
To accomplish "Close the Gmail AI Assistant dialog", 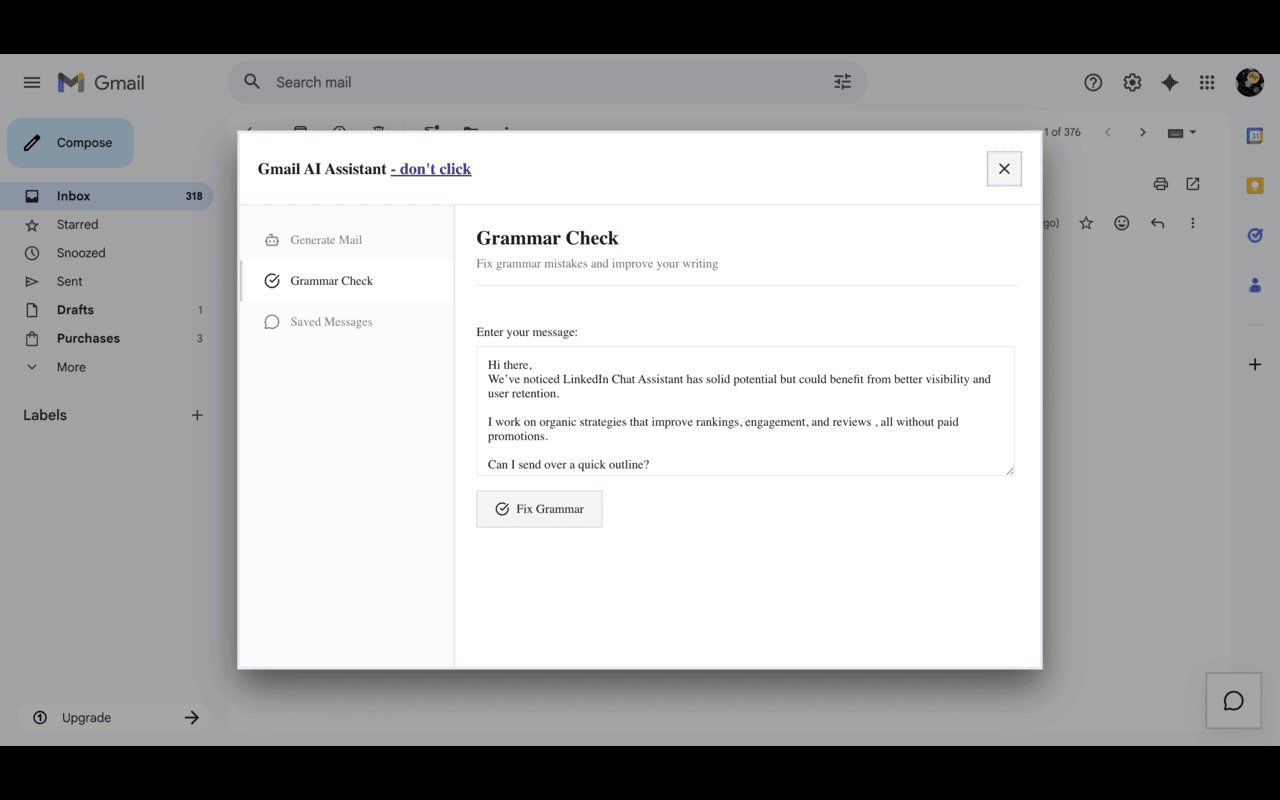I will tap(1004, 169).
